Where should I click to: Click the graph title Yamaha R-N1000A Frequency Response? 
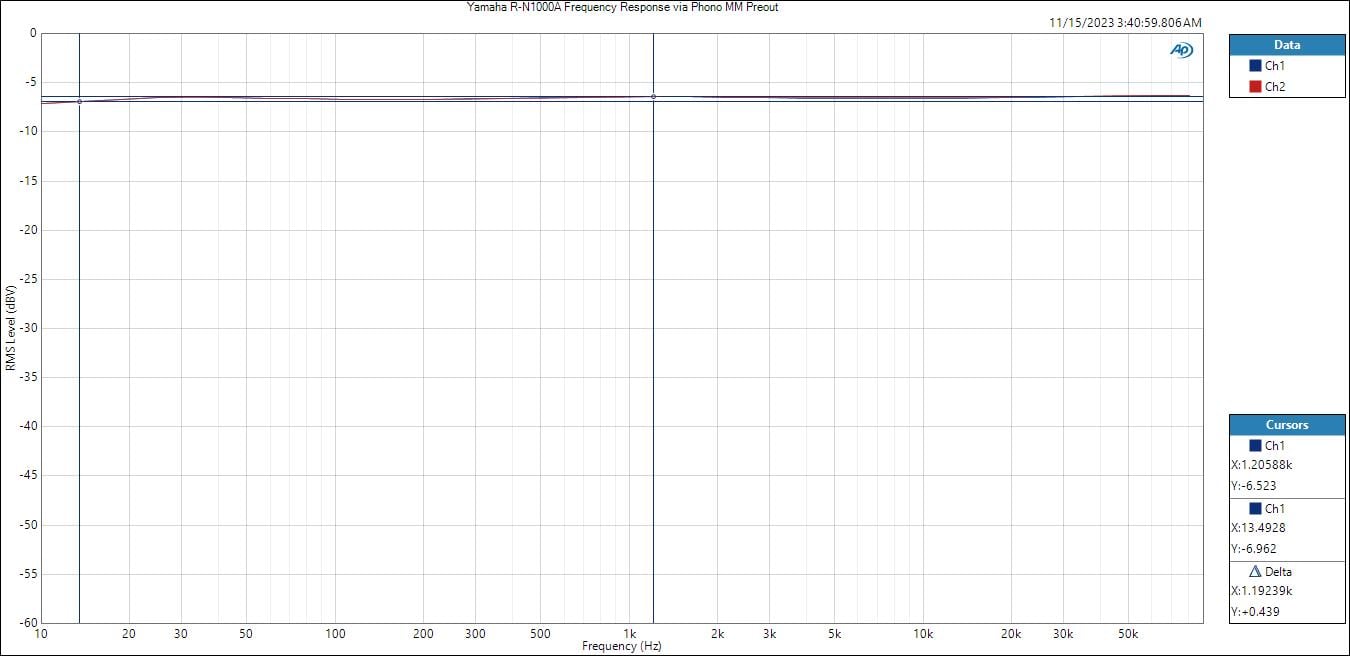(622, 7)
